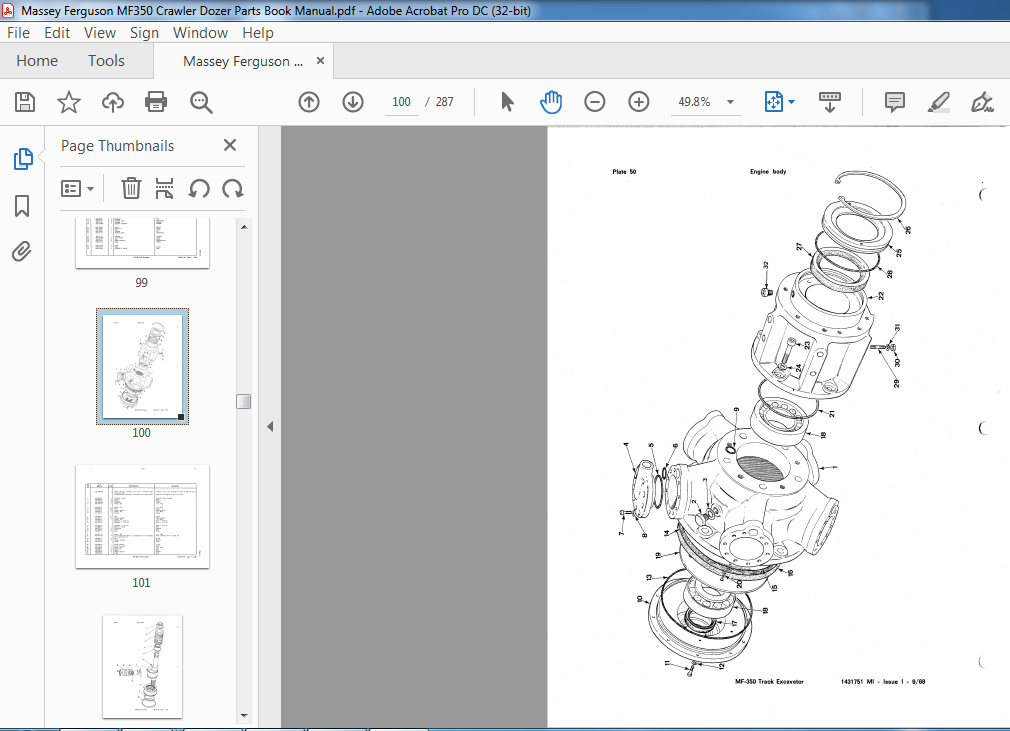Open the Attachments paperclip panel
The image size is (1010, 731).
pyautogui.click(x=22, y=251)
